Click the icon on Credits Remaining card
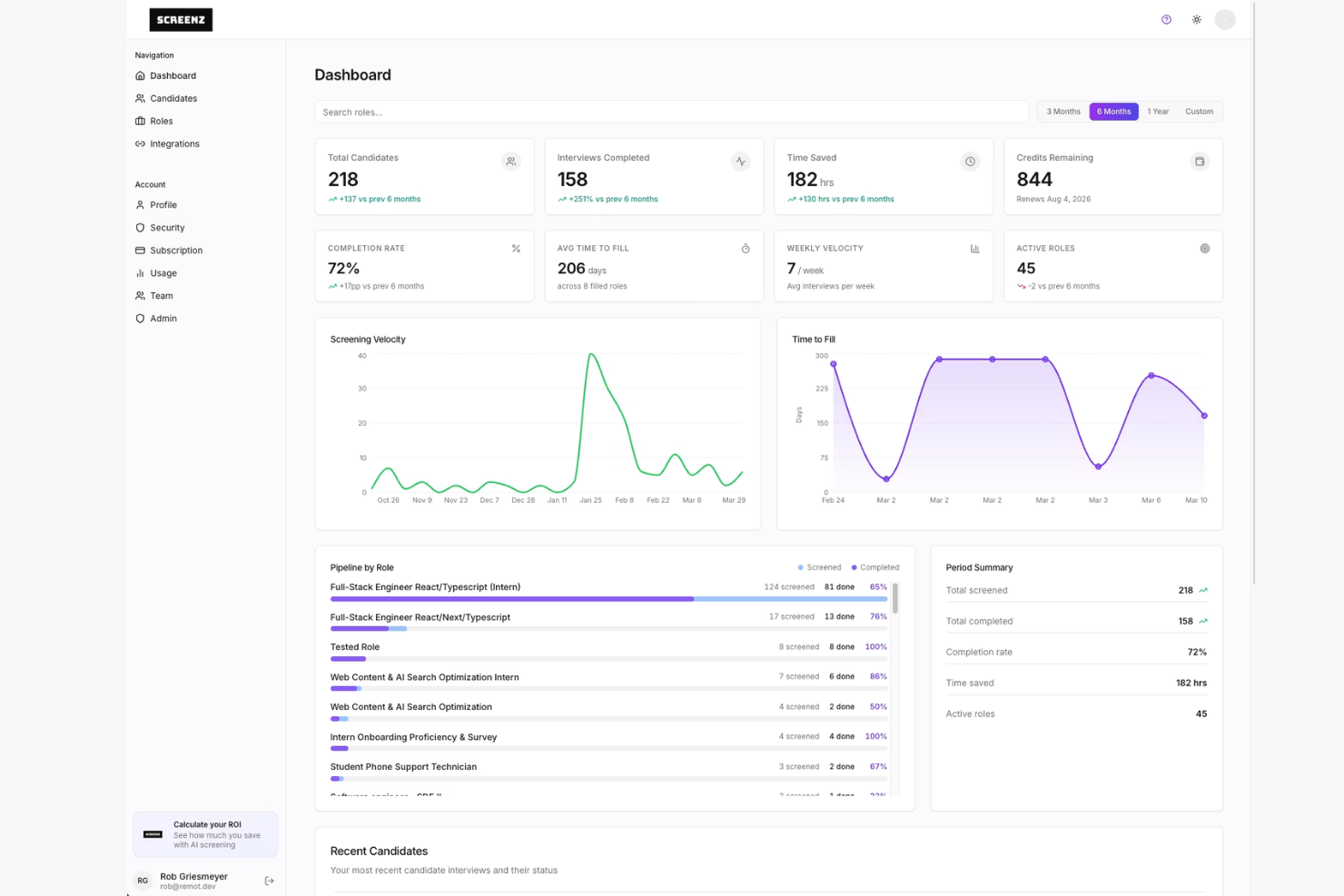This screenshot has height=896, width=1344. coord(1200,162)
